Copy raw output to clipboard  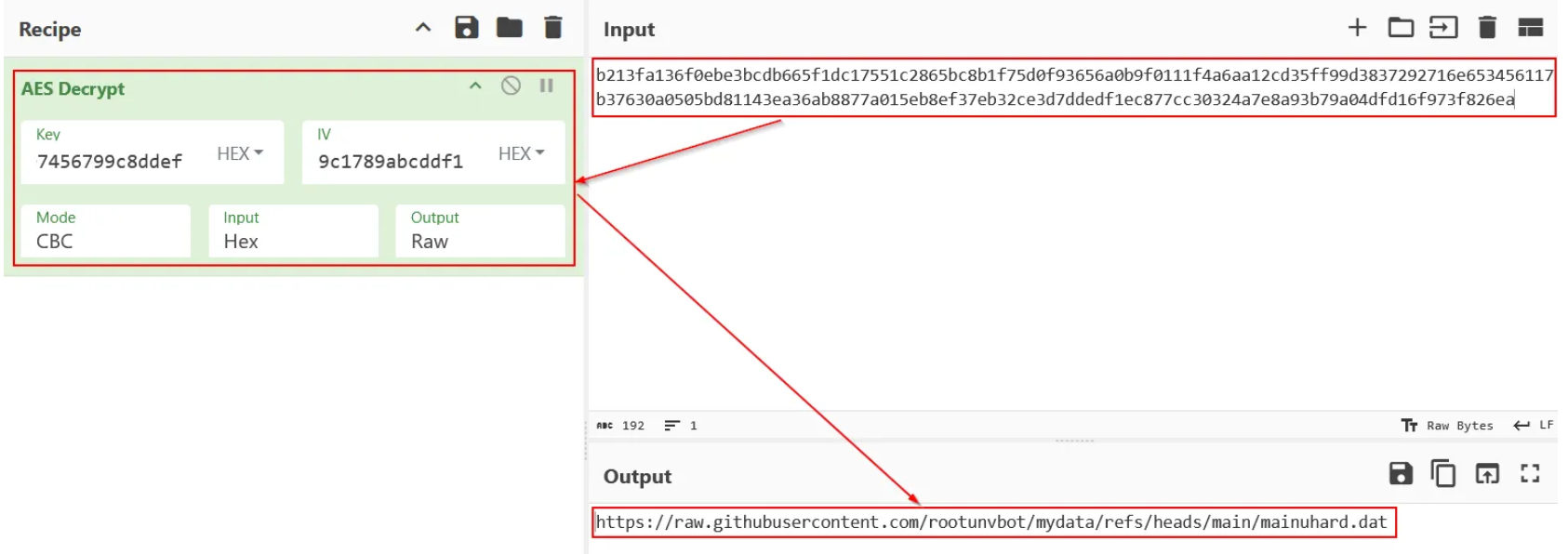1442,474
